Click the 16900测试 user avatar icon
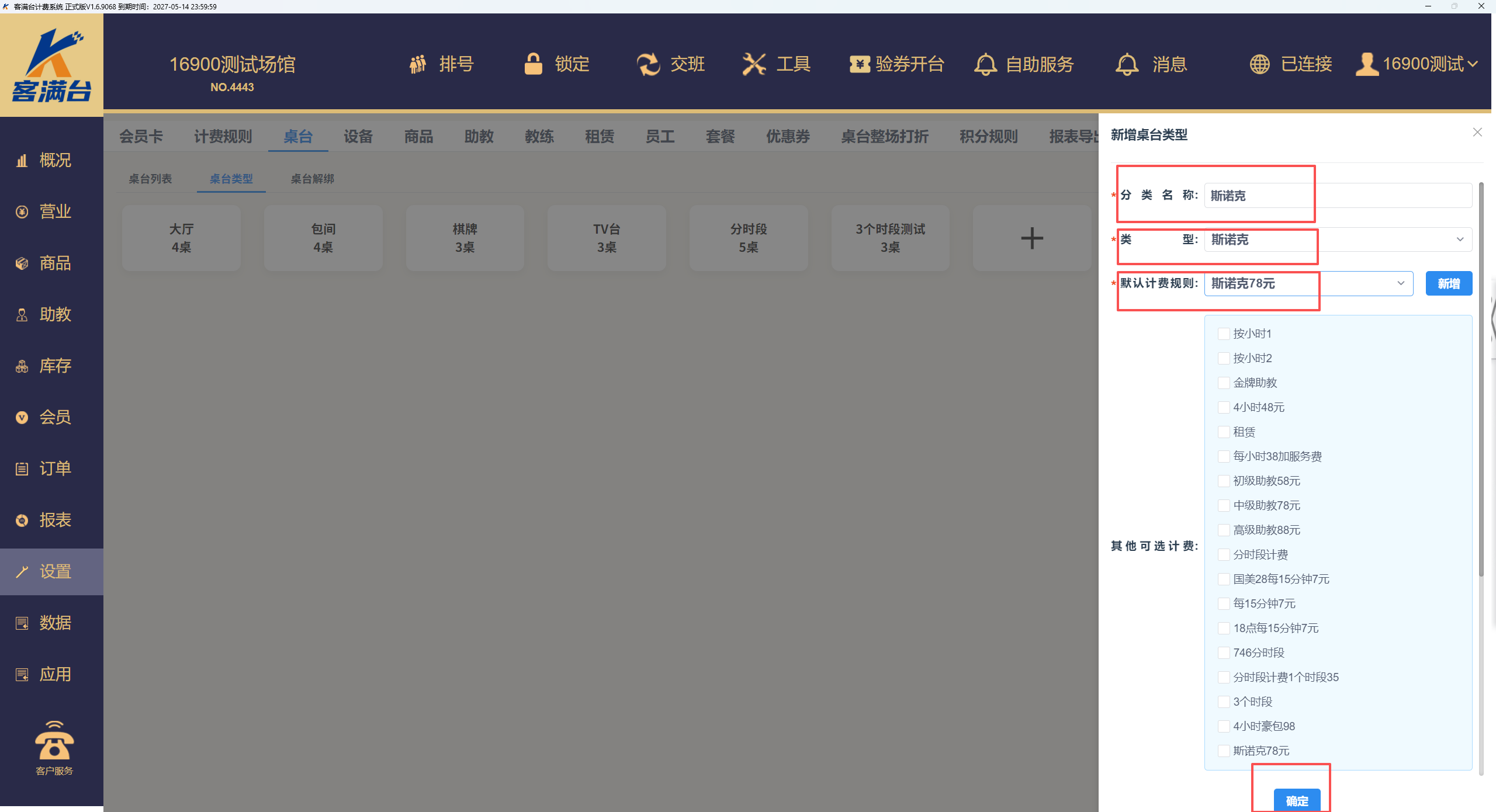 click(1367, 64)
